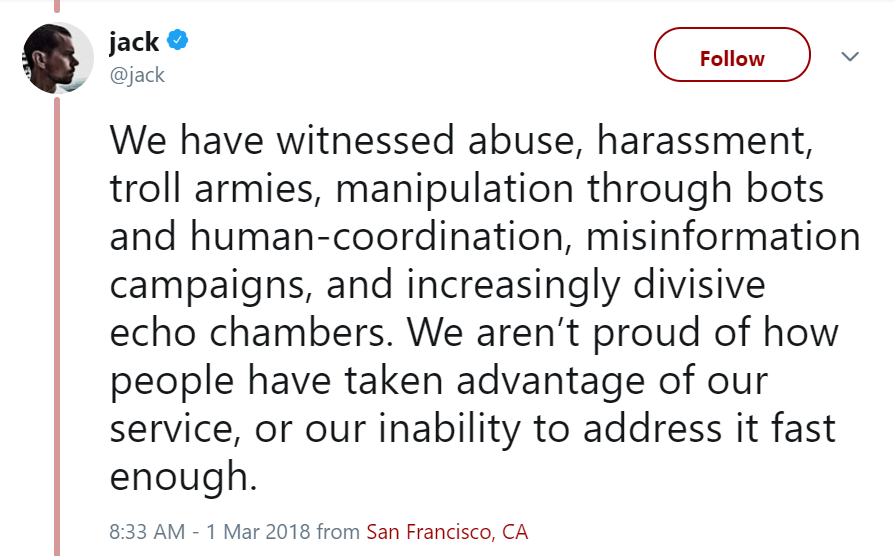Image resolution: width=895 pixels, height=556 pixels.
Task: Open the 'jack' display name link
Action: [x=134, y=42]
